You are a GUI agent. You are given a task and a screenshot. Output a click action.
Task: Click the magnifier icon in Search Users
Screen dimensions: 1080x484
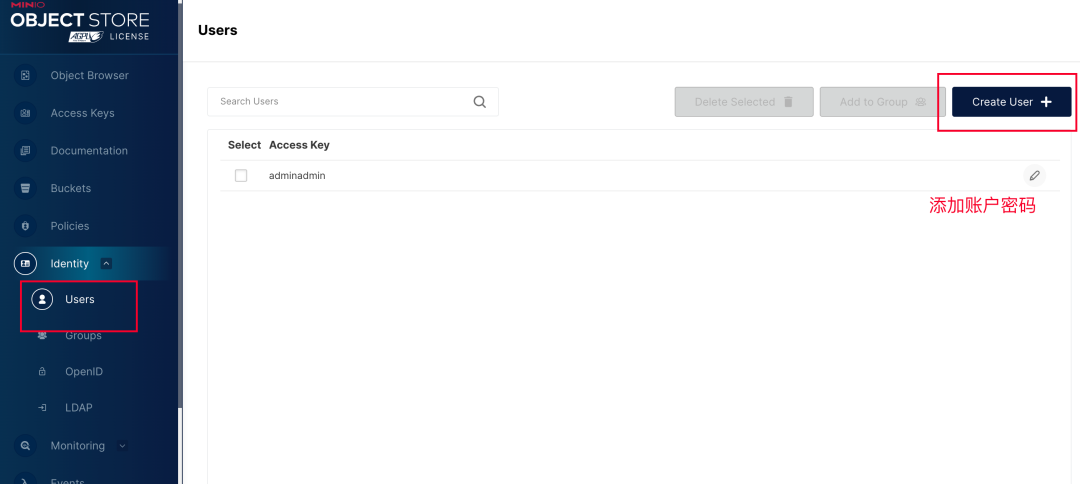pos(480,102)
